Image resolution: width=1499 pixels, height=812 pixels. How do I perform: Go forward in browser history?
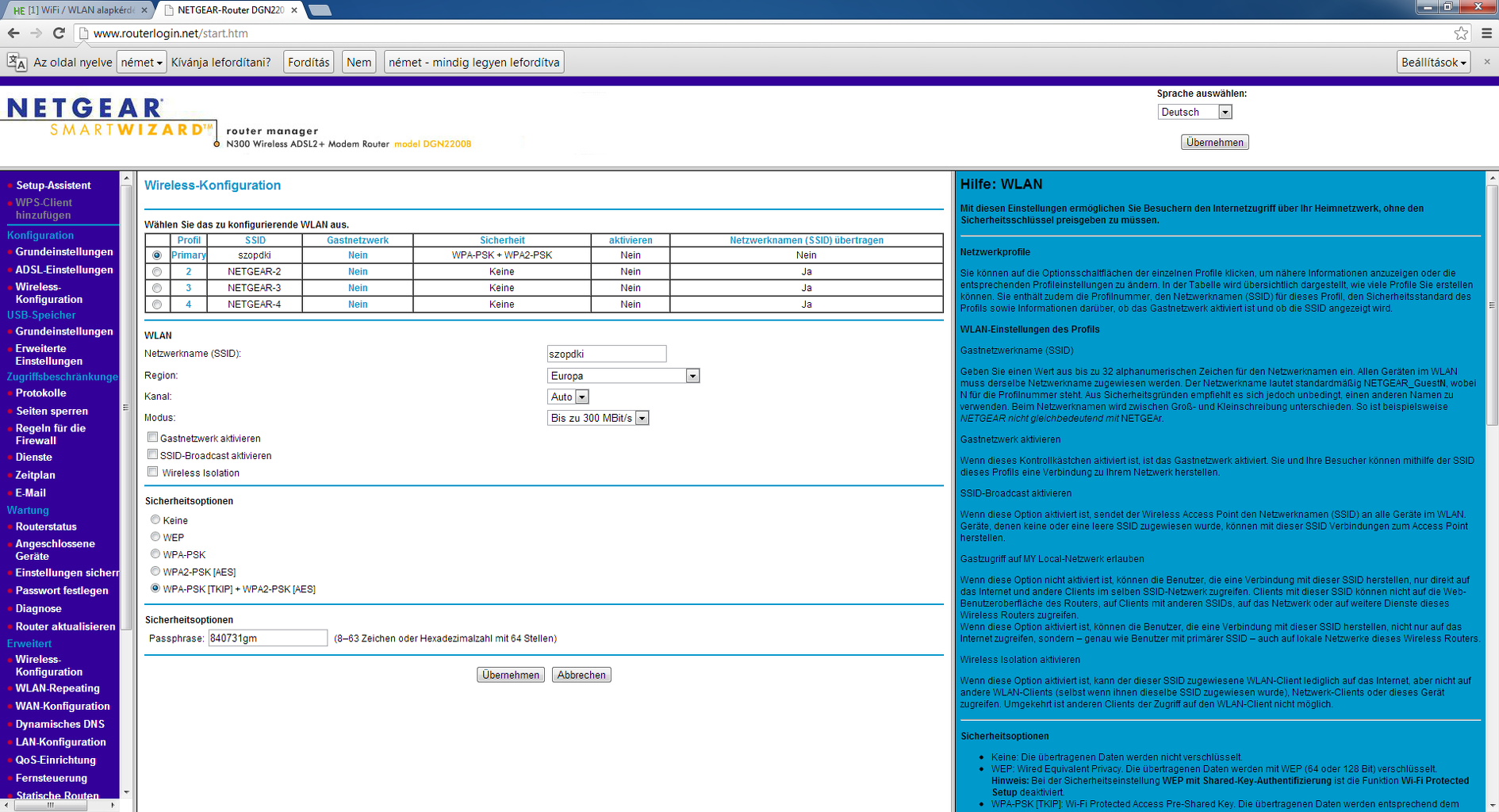(36, 33)
